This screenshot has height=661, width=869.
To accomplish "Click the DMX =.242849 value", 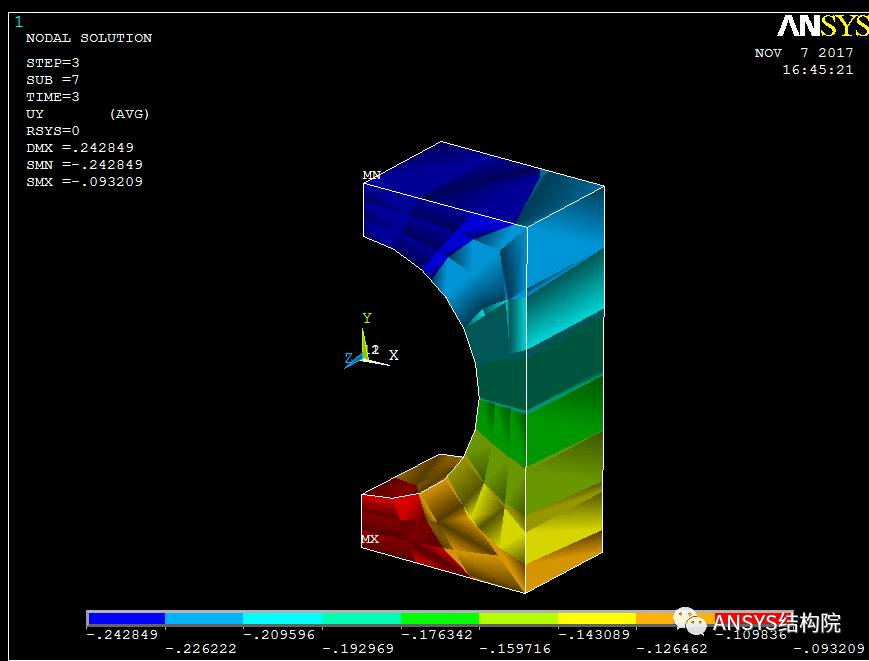I will pyautogui.click(x=80, y=148).
